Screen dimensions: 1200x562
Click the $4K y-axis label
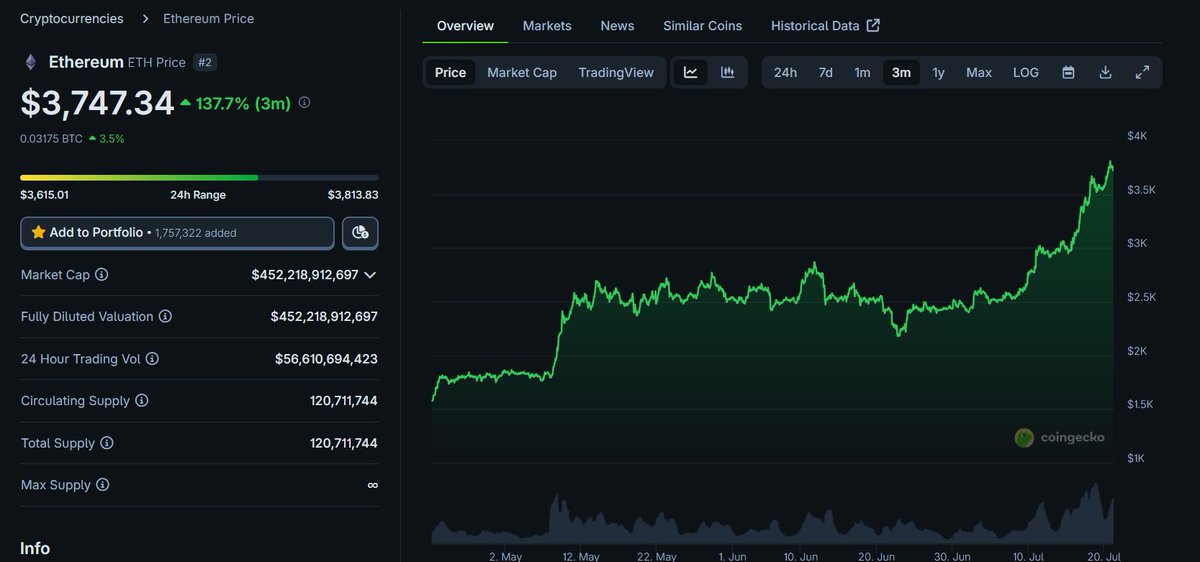pos(1138,135)
